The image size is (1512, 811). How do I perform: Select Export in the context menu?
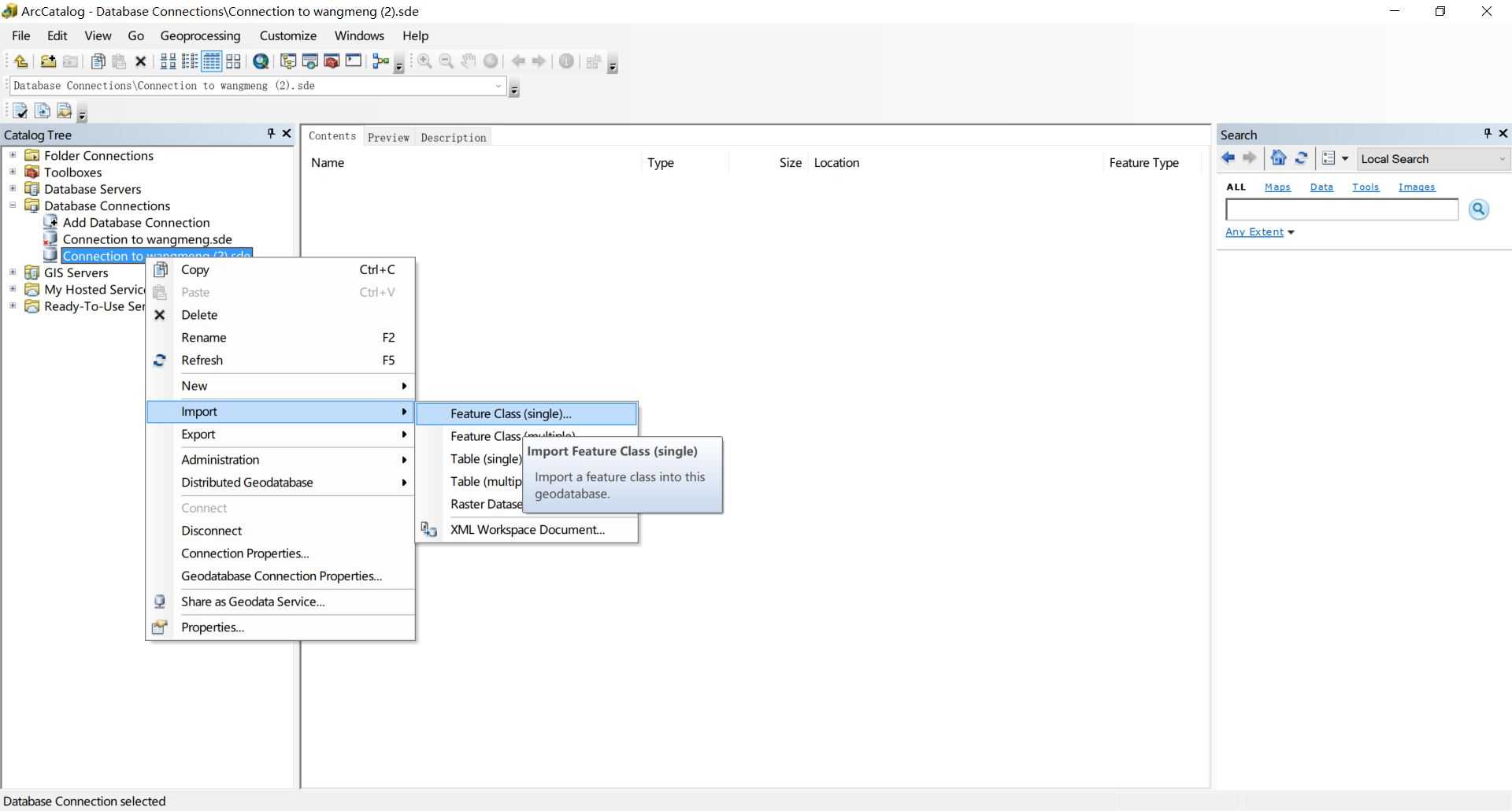click(x=280, y=434)
